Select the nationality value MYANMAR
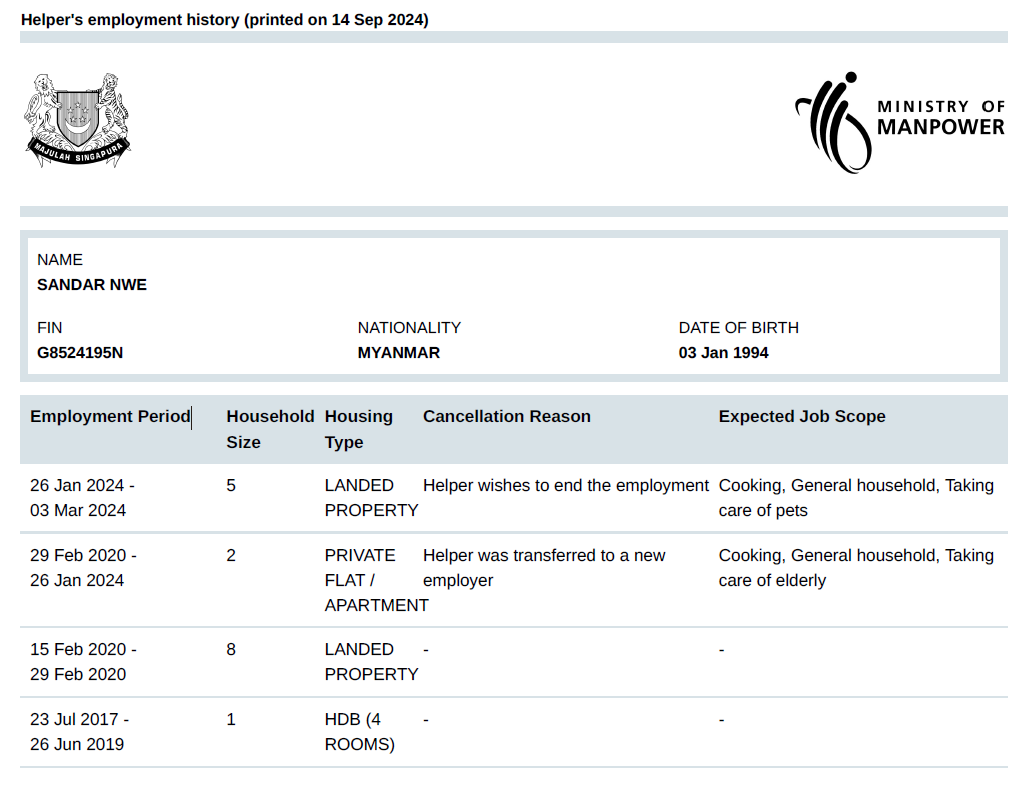This screenshot has height=800, width=1032. pos(398,353)
